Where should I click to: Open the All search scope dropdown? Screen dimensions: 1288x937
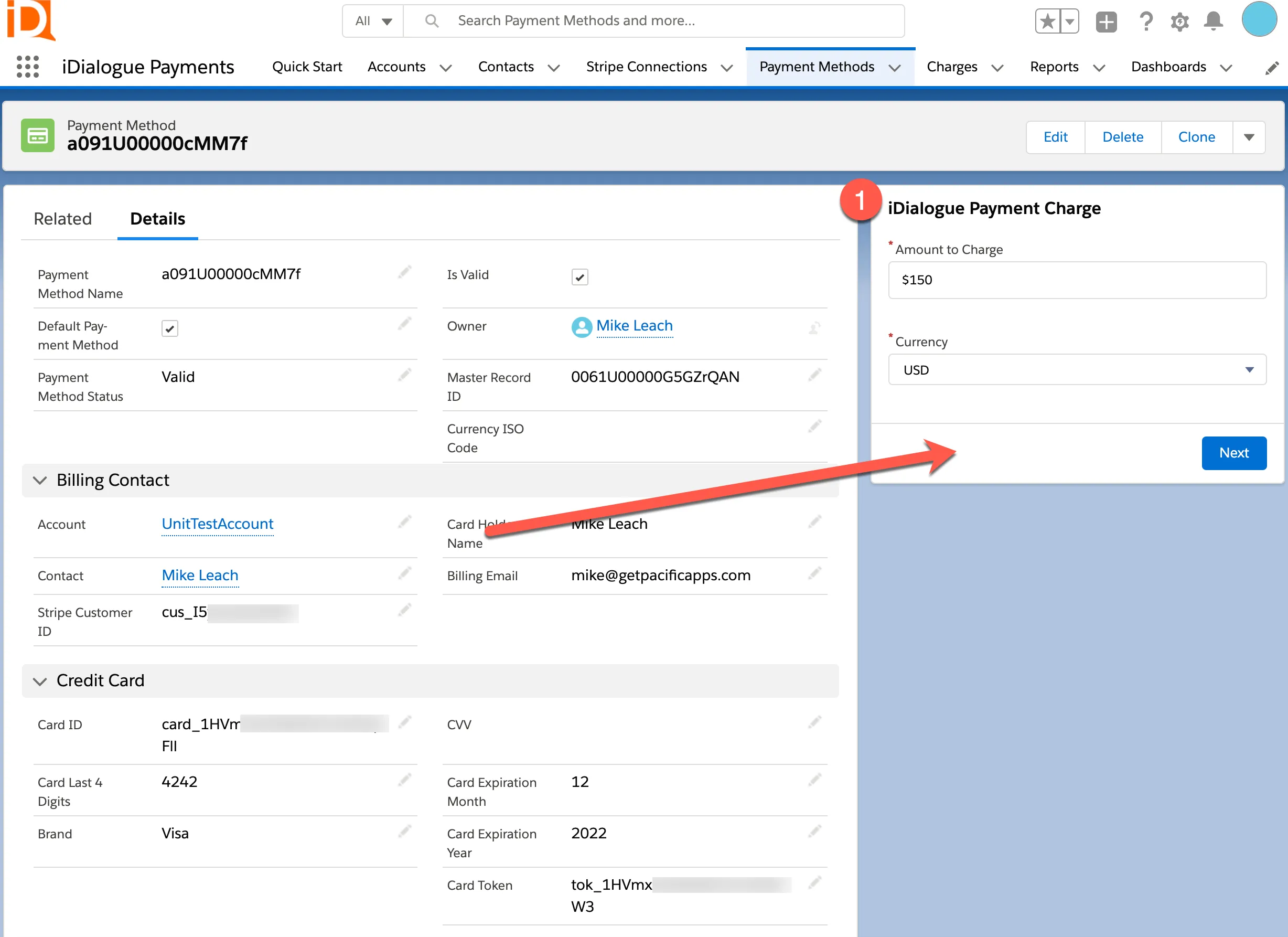373,21
